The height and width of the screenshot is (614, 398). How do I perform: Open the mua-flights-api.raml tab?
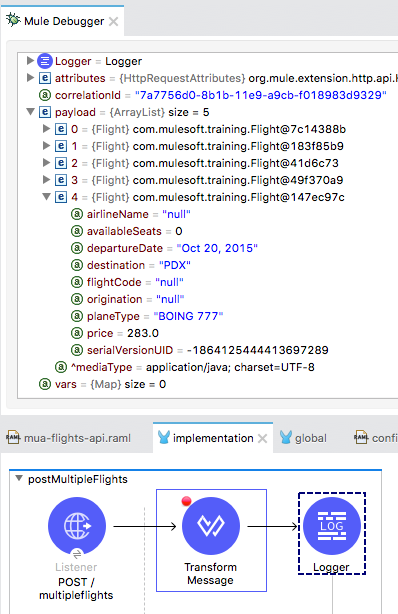point(69,438)
